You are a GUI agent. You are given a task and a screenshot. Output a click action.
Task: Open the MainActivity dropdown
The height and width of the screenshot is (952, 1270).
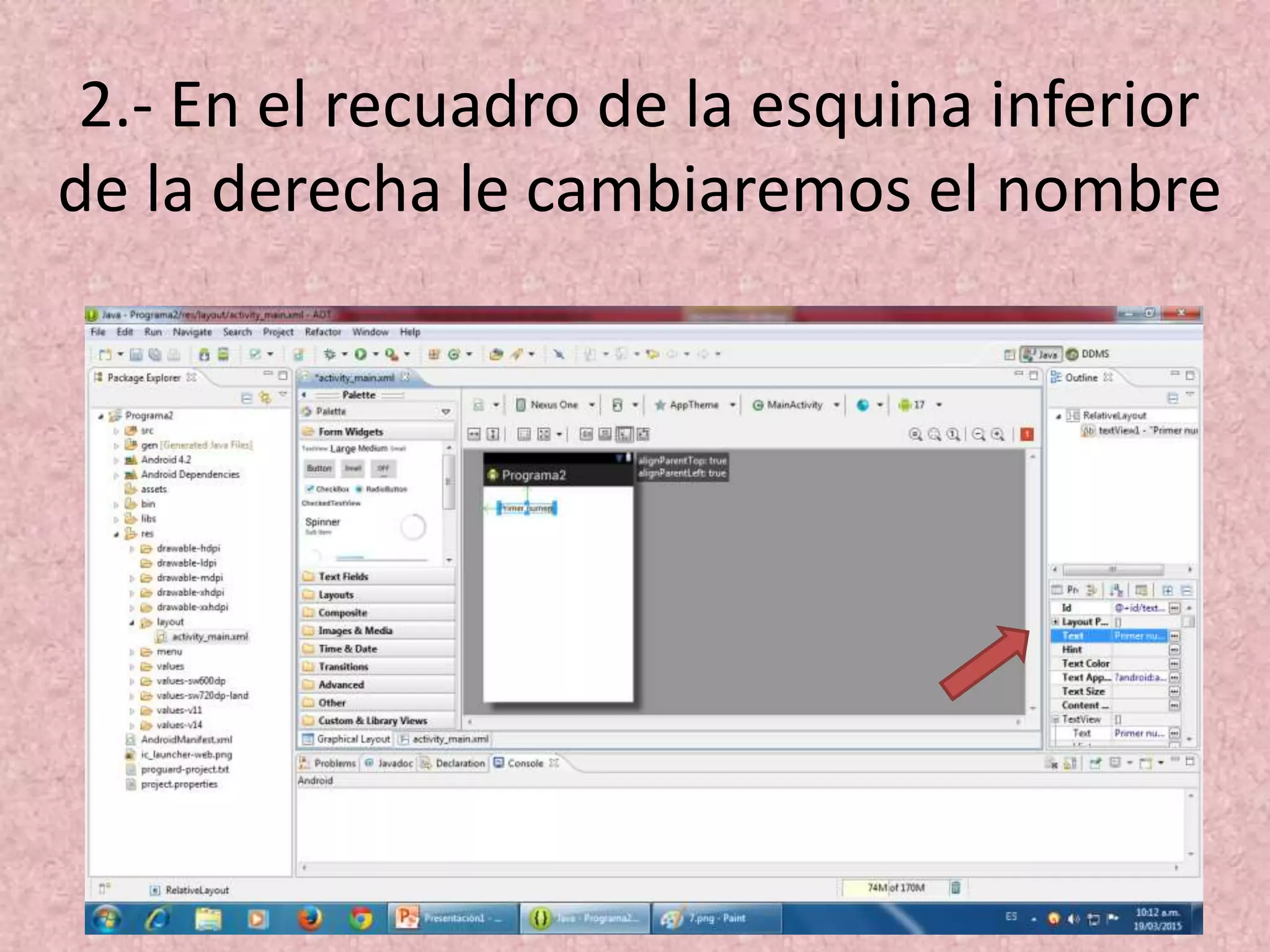837,405
